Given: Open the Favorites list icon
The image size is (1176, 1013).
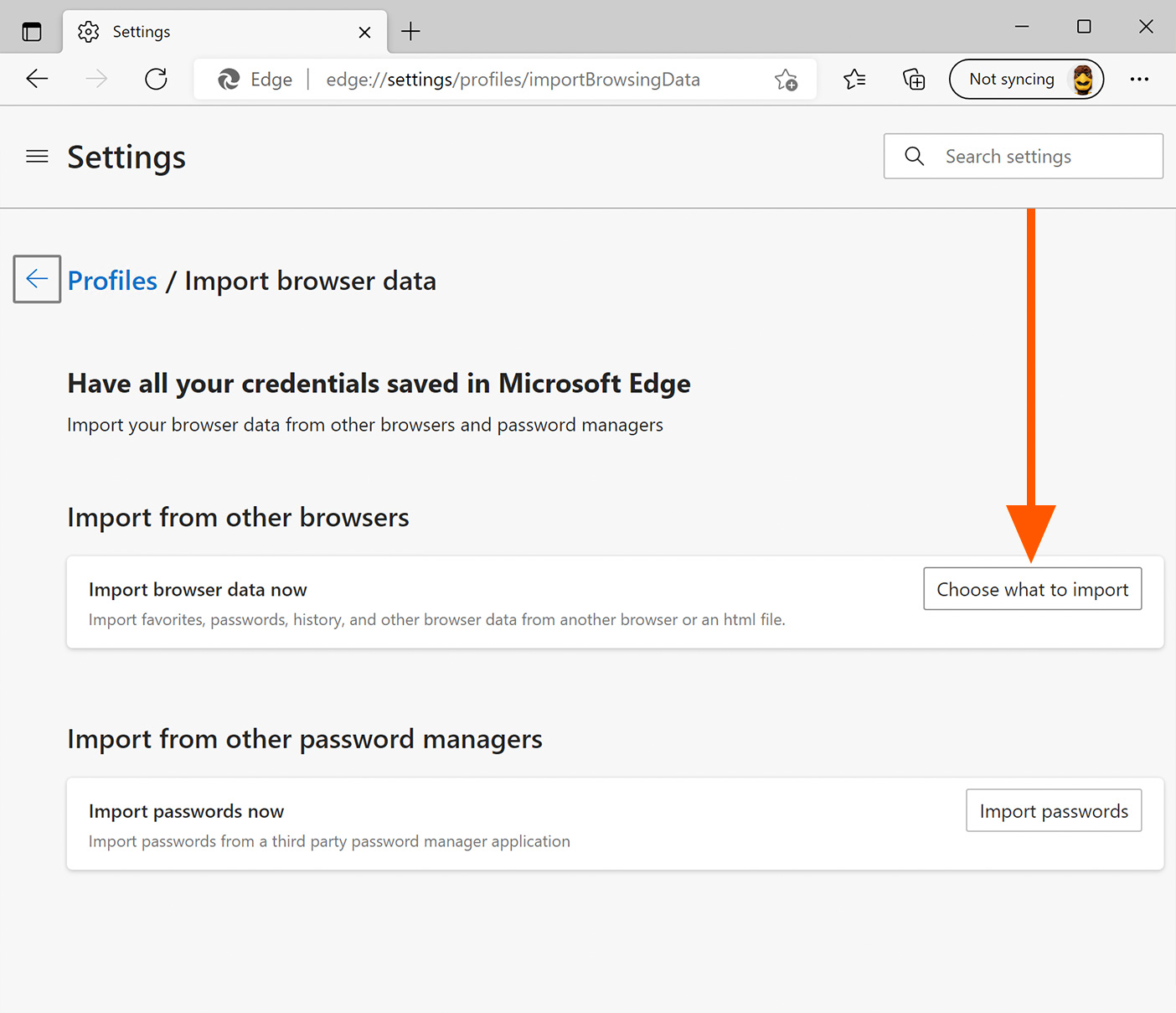Looking at the screenshot, I should point(854,80).
